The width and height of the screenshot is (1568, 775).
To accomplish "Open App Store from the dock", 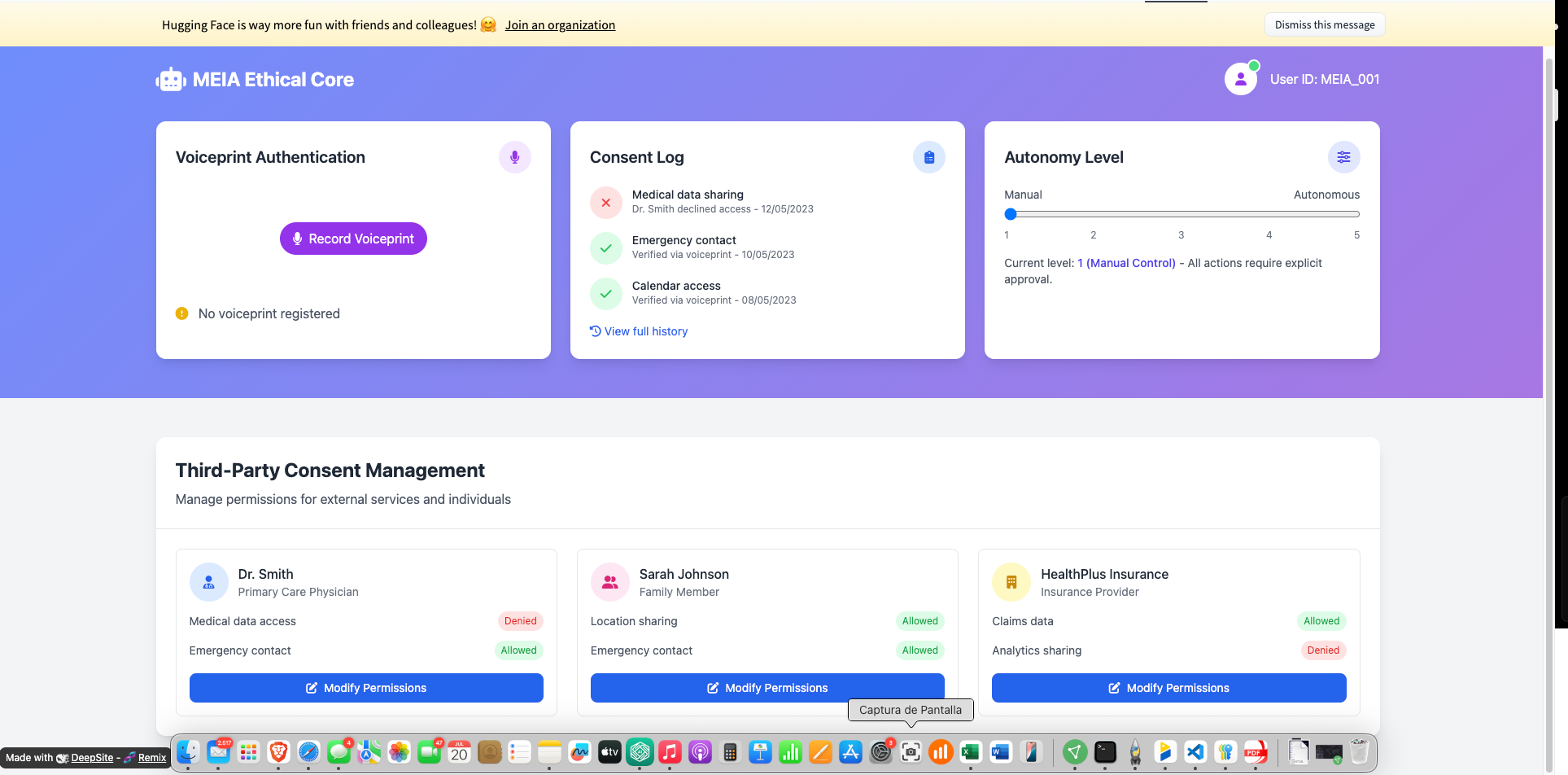I will (x=850, y=751).
